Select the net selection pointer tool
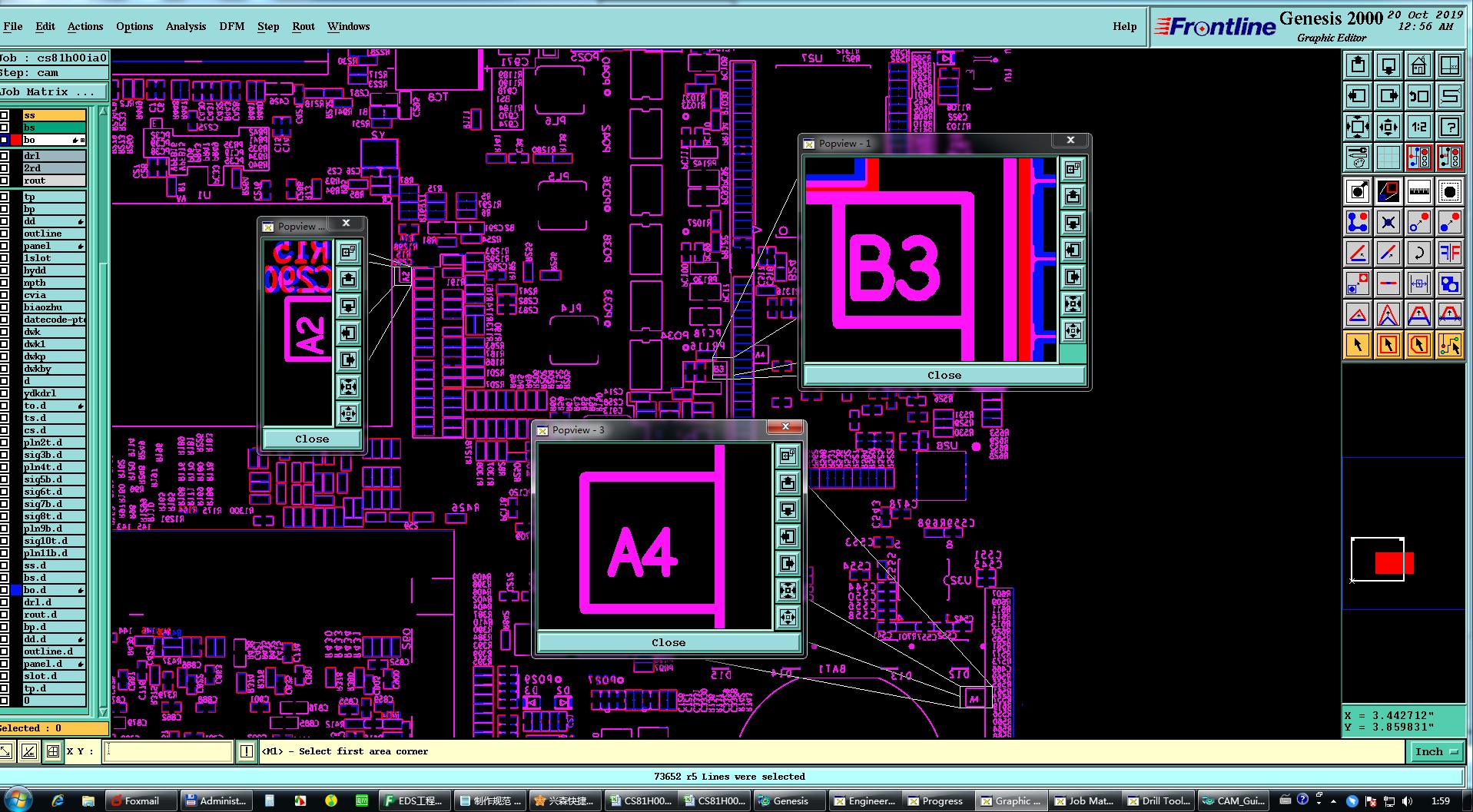This screenshot has height=812, width=1473. [1450, 345]
